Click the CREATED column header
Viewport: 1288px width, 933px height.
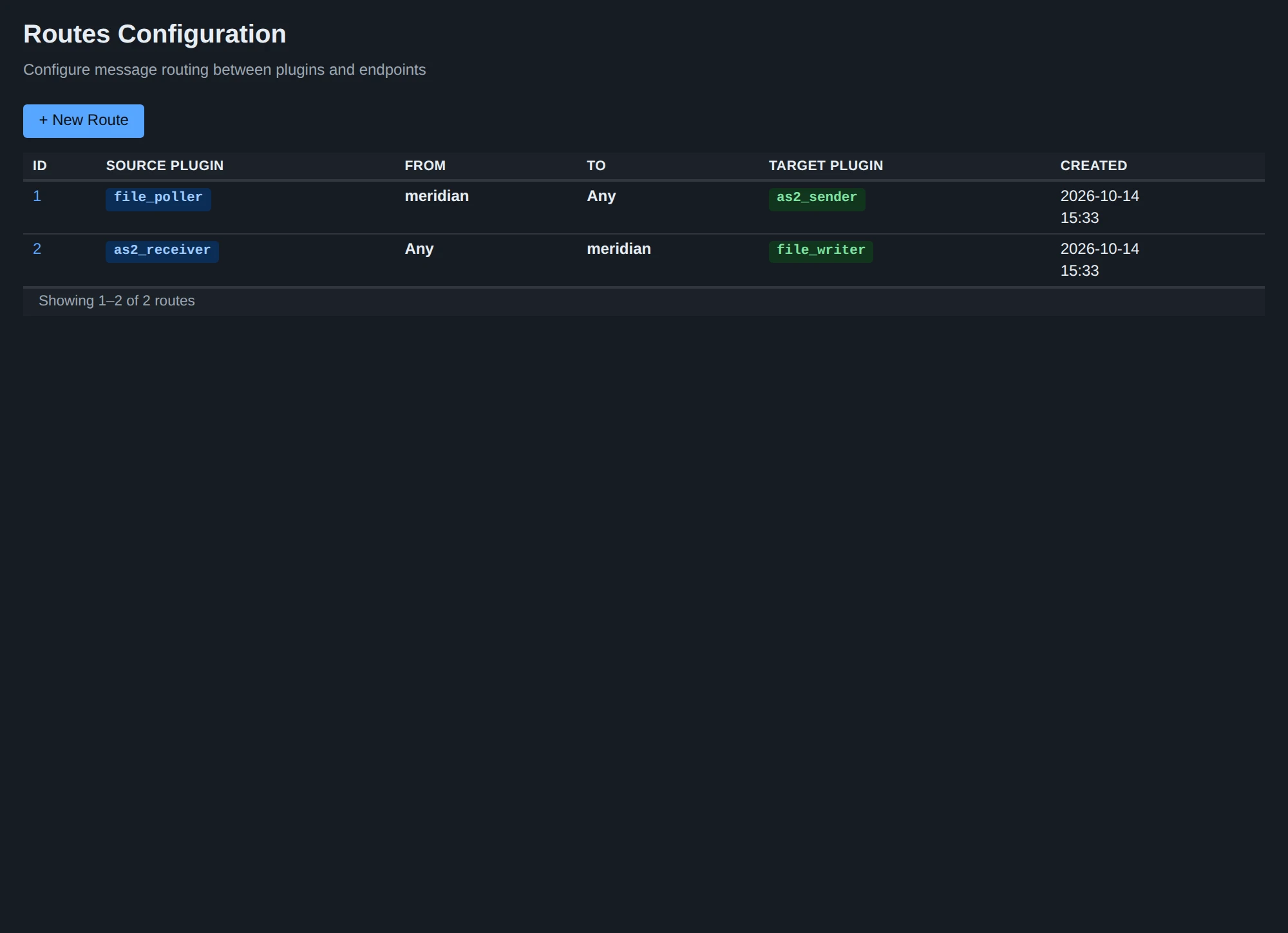tap(1094, 166)
